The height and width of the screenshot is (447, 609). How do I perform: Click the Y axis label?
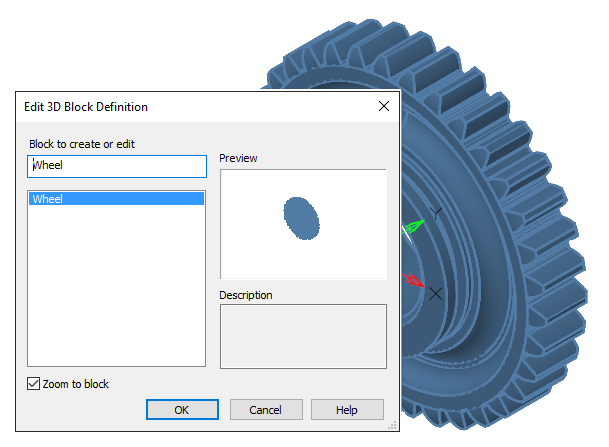tap(435, 213)
